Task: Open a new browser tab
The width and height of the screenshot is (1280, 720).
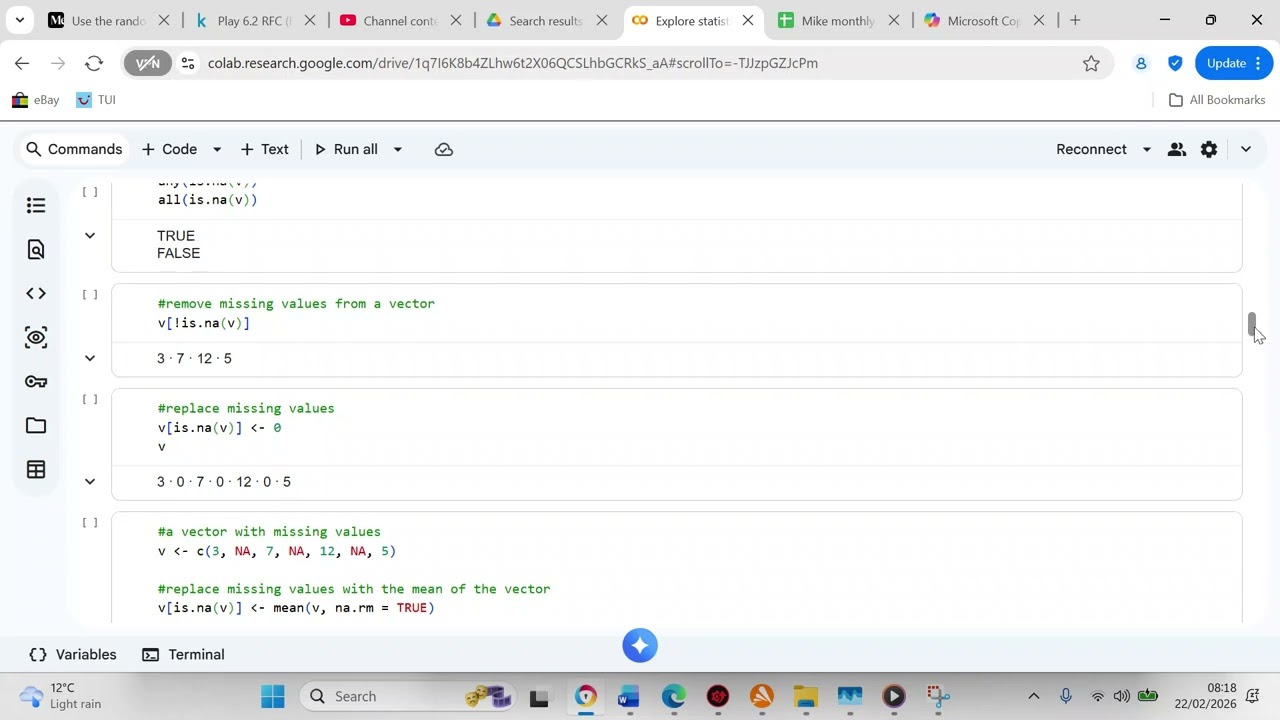Action: pyautogui.click(x=1075, y=20)
